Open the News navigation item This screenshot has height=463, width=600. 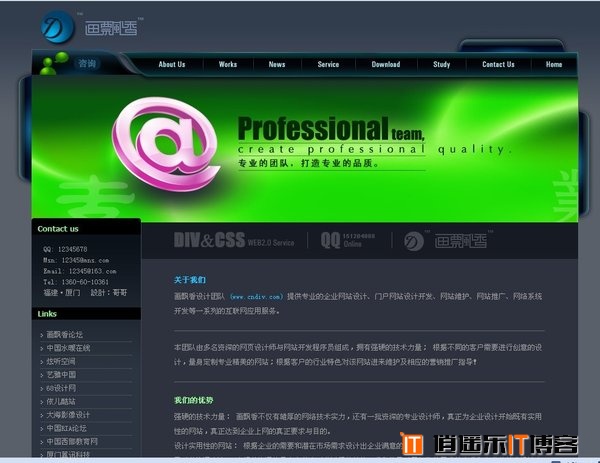click(x=277, y=64)
